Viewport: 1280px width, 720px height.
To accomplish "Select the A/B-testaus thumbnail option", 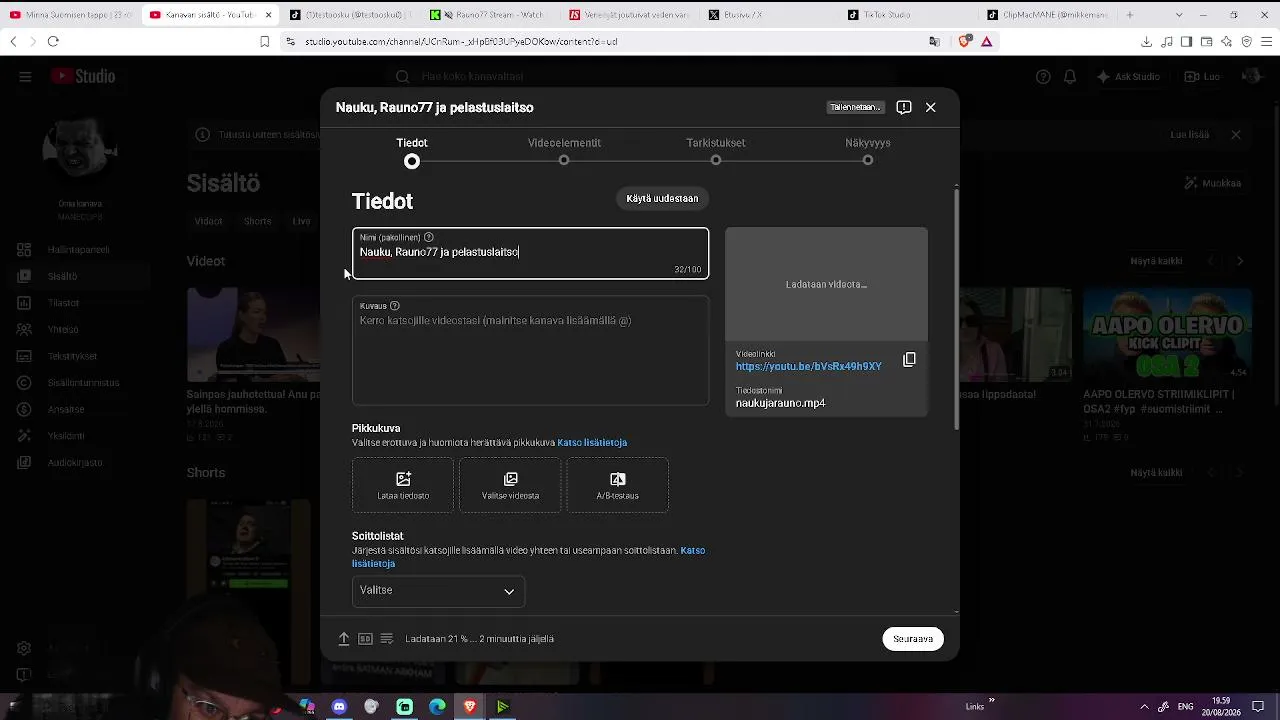I will tap(617, 485).
